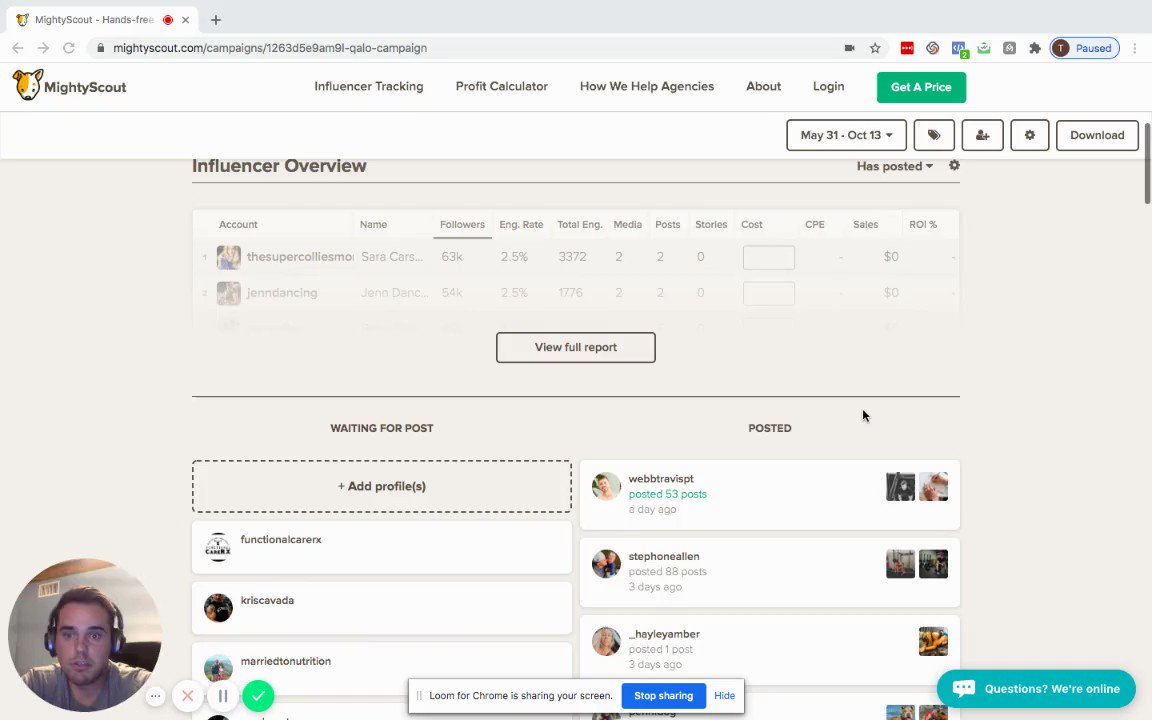Screen dimensions: 1152x720
Task: Click Get A Price button
Action: (x=921, y=87)
